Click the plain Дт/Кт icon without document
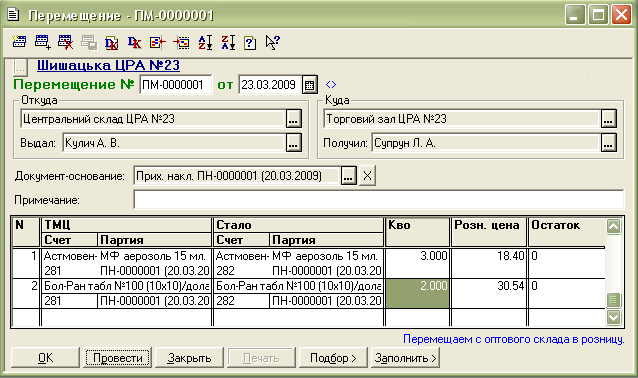Viewport: 638px width, 378px height. (x=134, y=42)
